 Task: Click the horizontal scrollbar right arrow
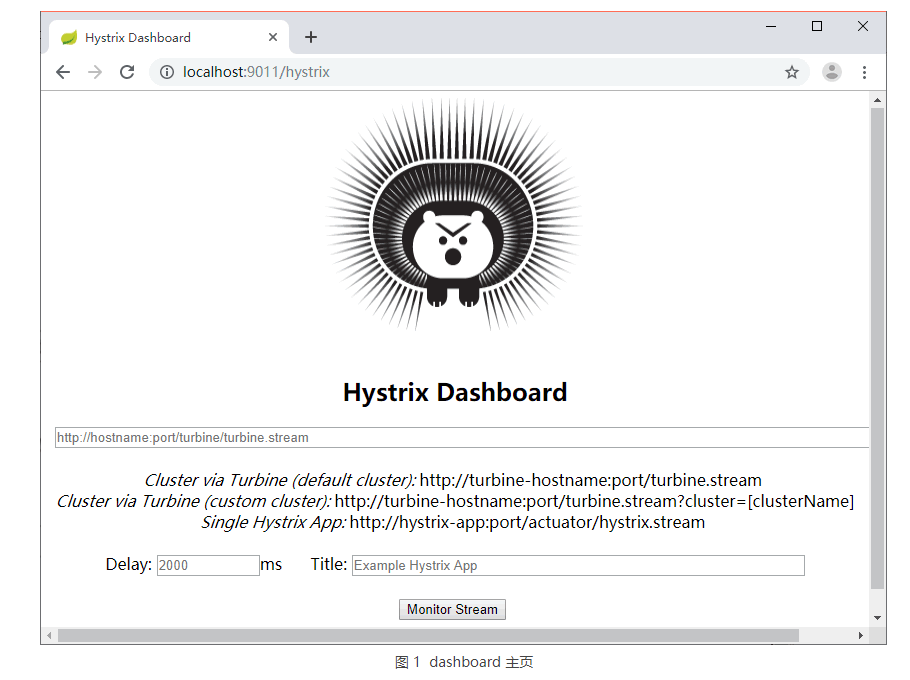coord(861,635)
